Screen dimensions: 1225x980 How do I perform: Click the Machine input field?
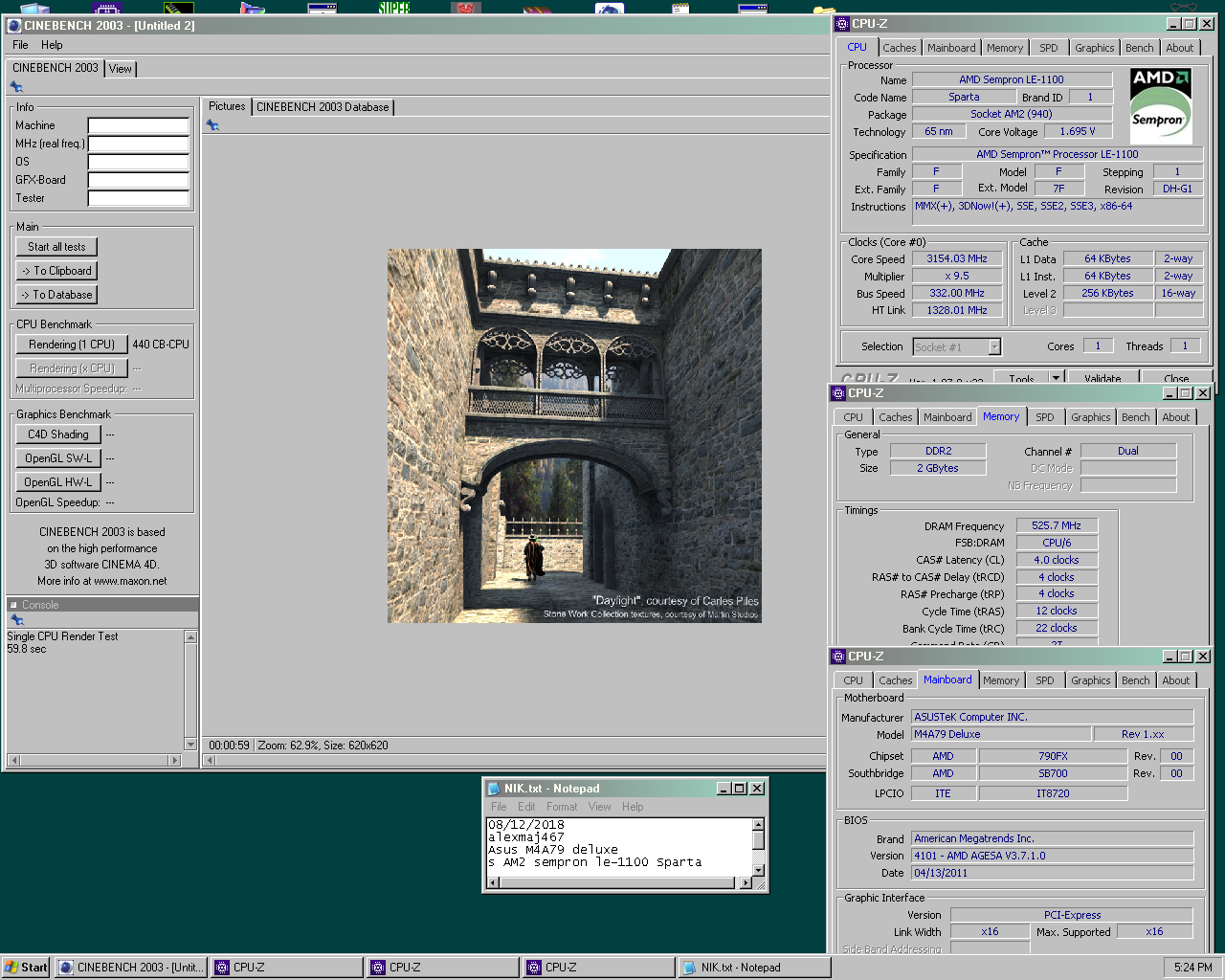[139, 125]
